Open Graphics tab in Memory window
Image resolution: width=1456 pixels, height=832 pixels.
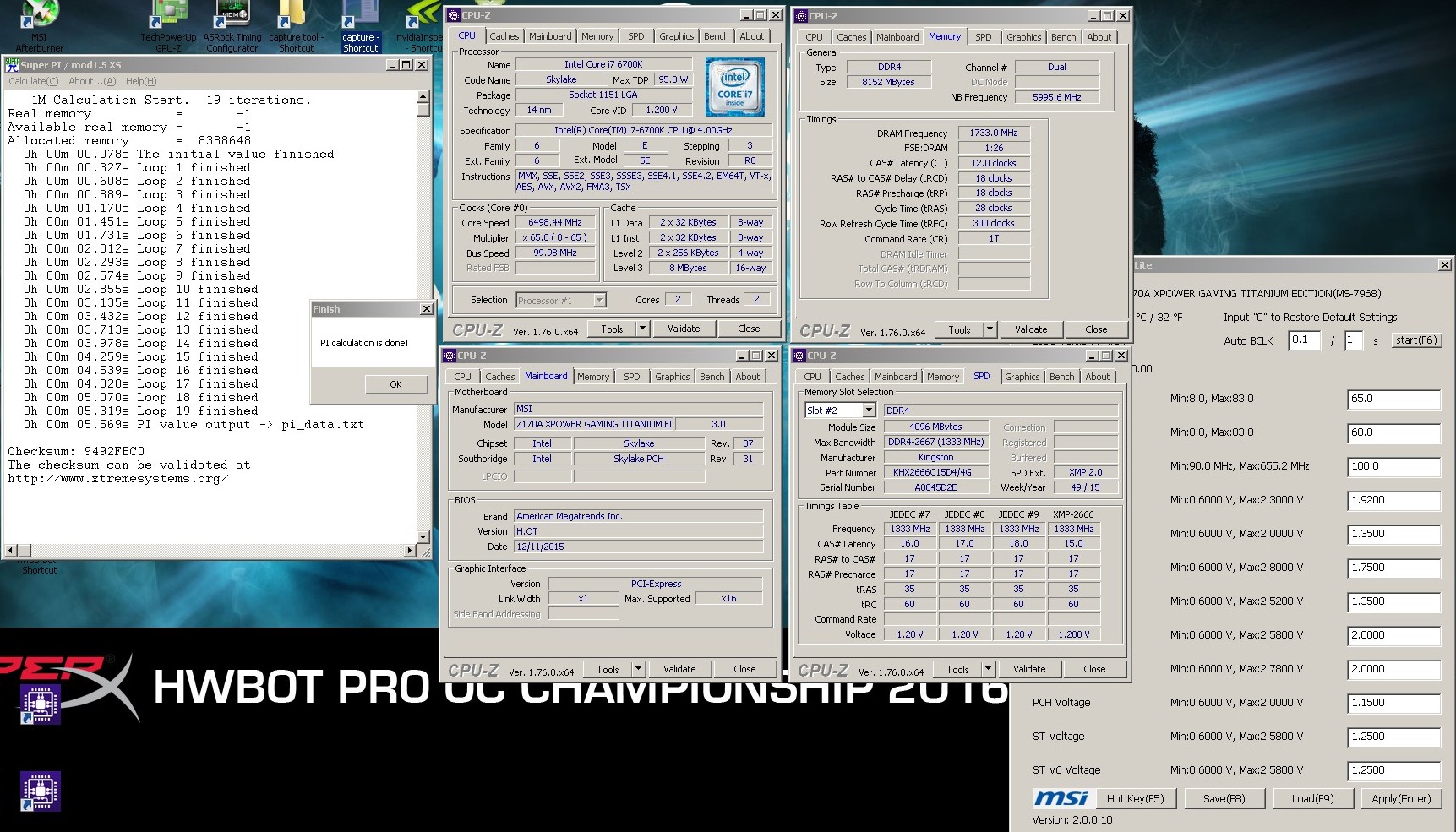tap(1023, 37)
